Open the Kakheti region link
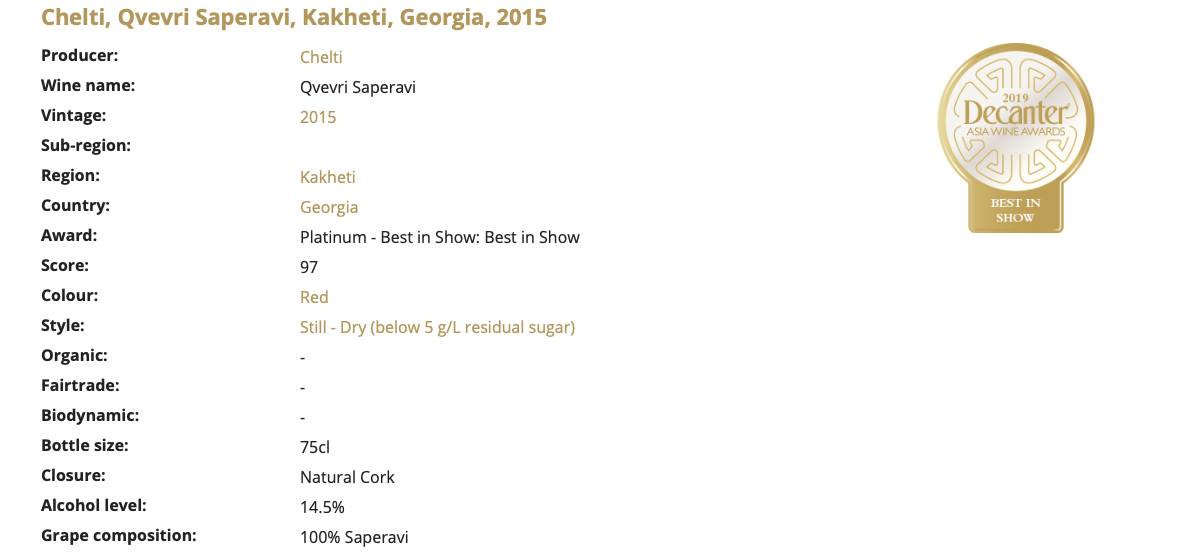 [x=328, y=177]
